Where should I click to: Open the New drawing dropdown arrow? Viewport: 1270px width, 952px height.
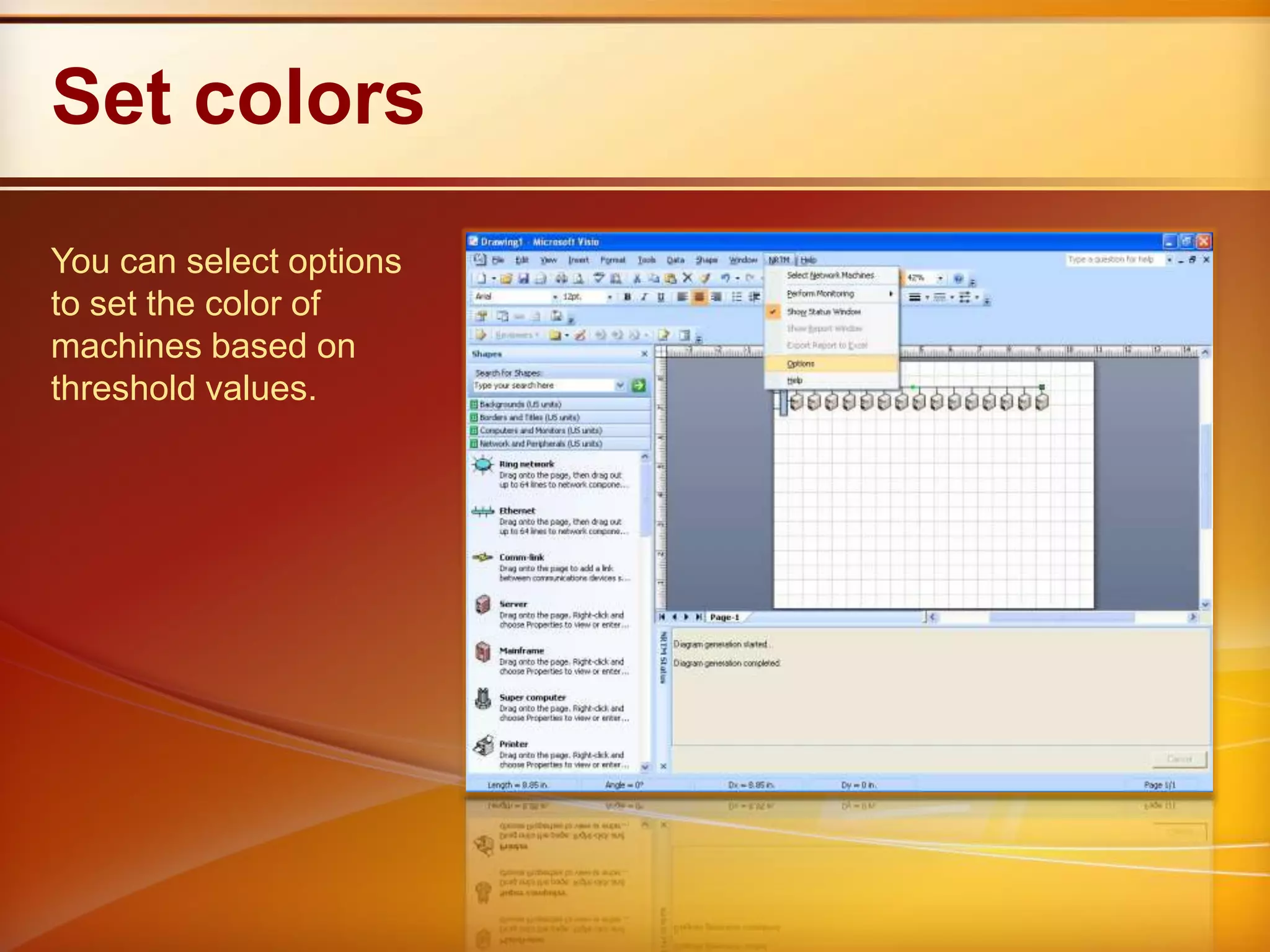(494, 279)
